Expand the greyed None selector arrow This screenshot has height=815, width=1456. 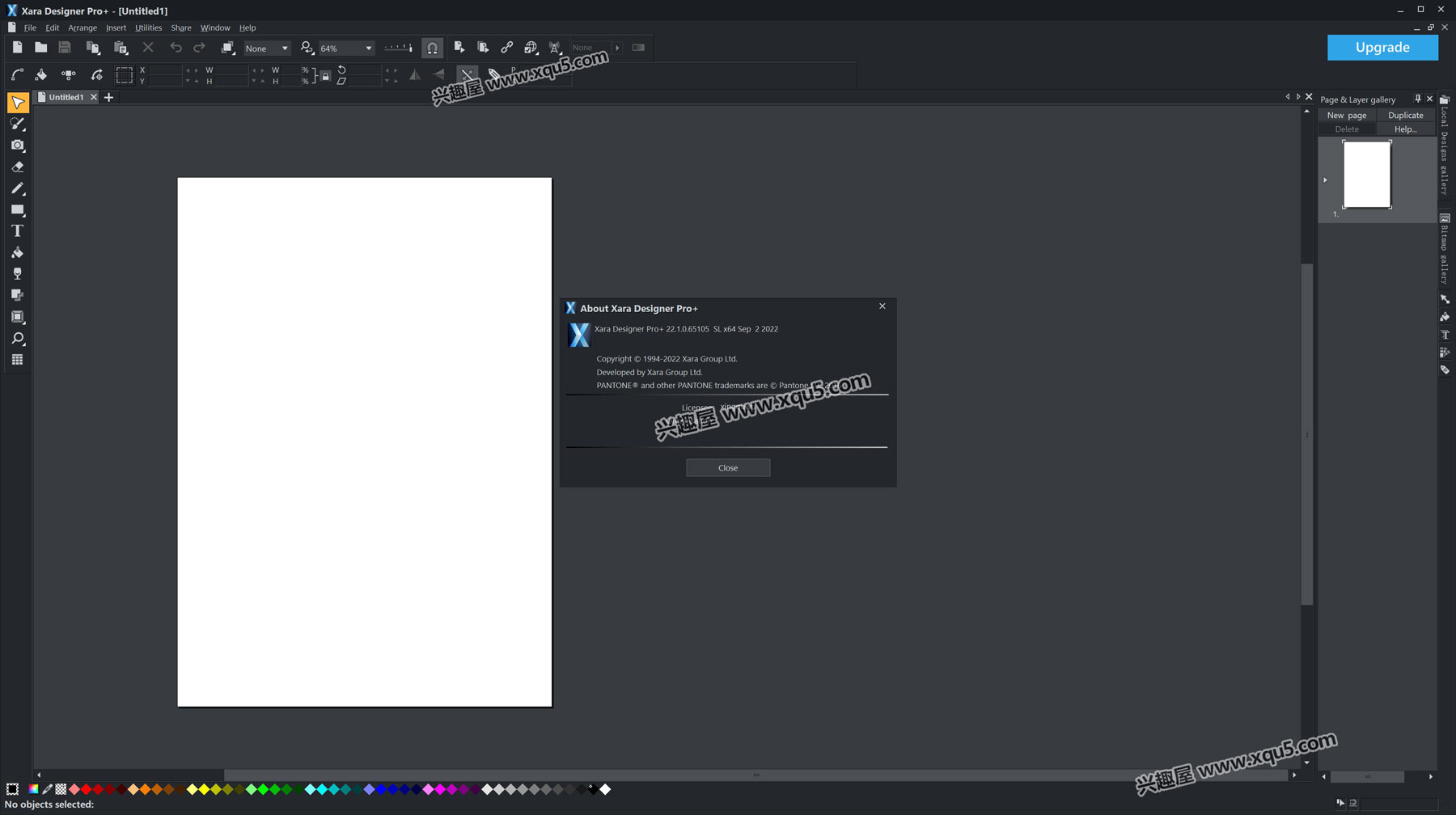tap(617, 48)
